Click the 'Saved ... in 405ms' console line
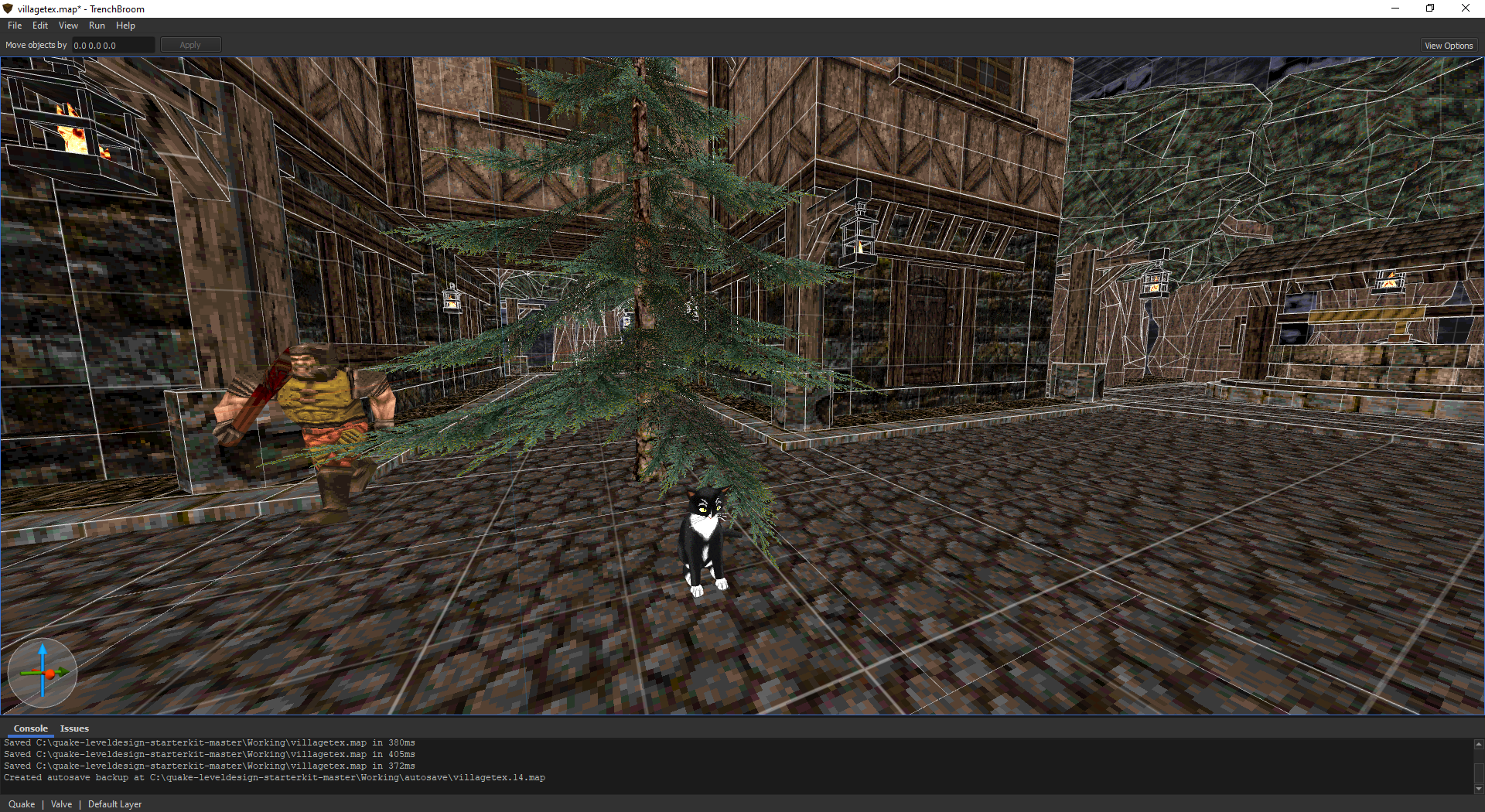 [x=210, y=755]
